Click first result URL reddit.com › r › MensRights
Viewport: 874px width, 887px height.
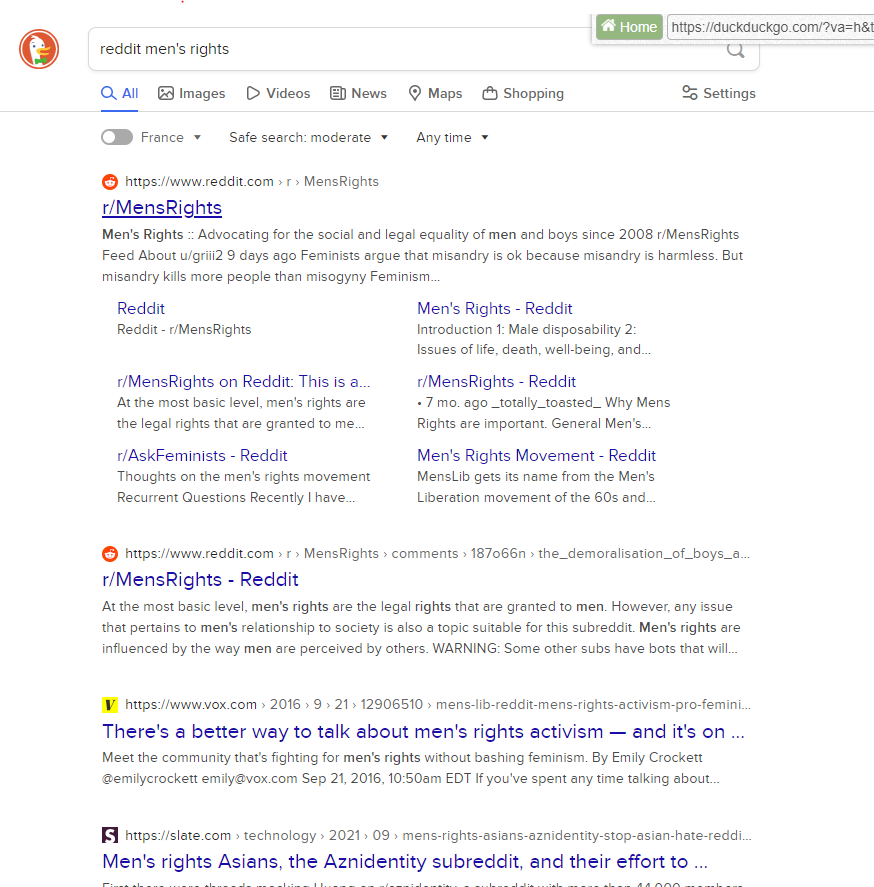pyautogui.click(x=252, y=182)
